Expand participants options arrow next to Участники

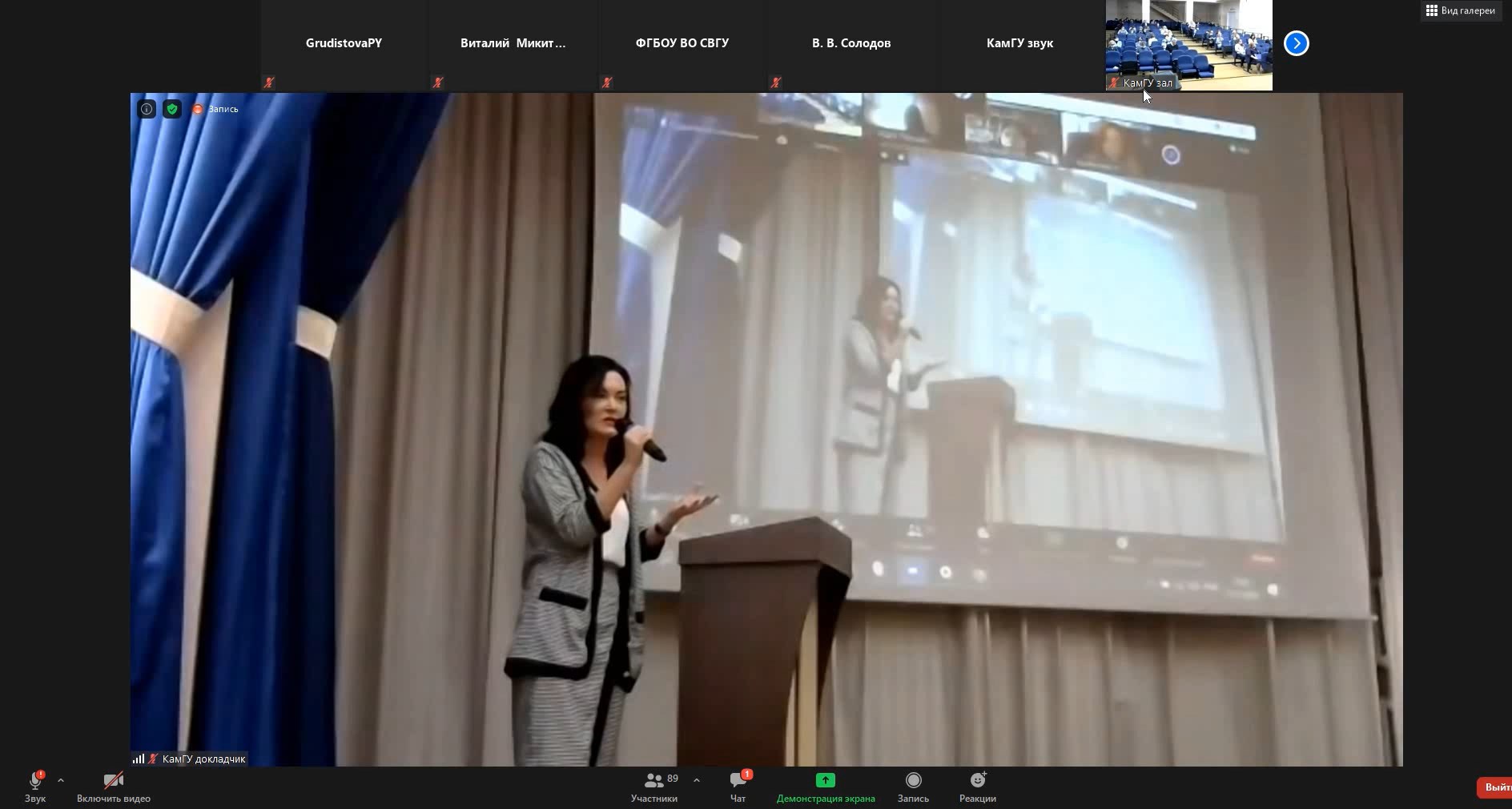(697, 779)
